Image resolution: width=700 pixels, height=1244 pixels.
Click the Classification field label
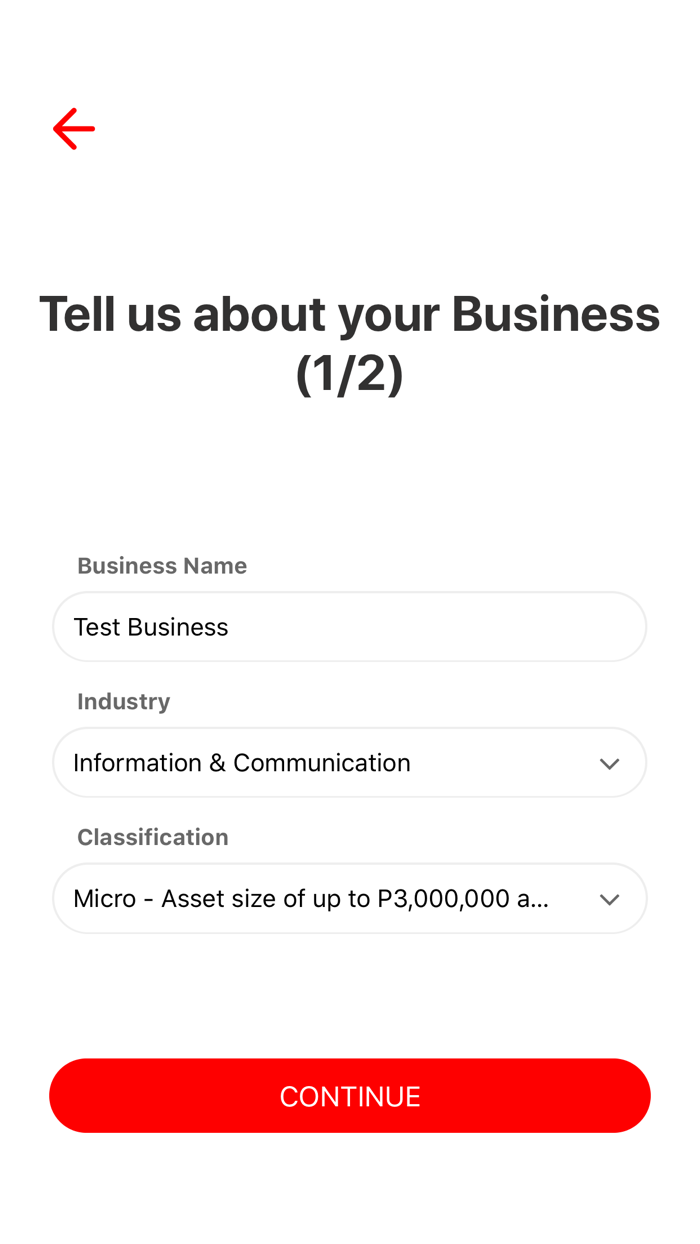[x=153, y=837]
